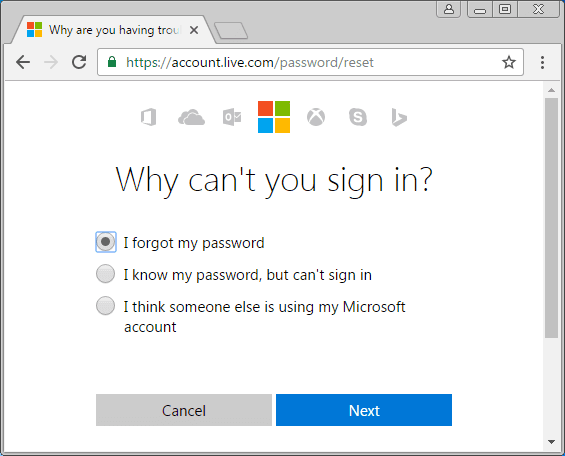Go back to previous page
Viewport: 565px width, 456px height.
(23, 62)
